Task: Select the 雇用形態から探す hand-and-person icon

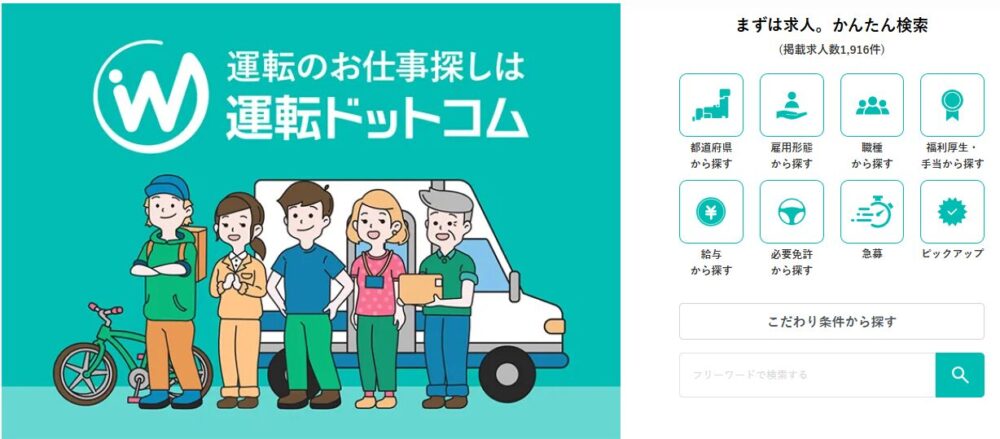Action: pos(791,105)
